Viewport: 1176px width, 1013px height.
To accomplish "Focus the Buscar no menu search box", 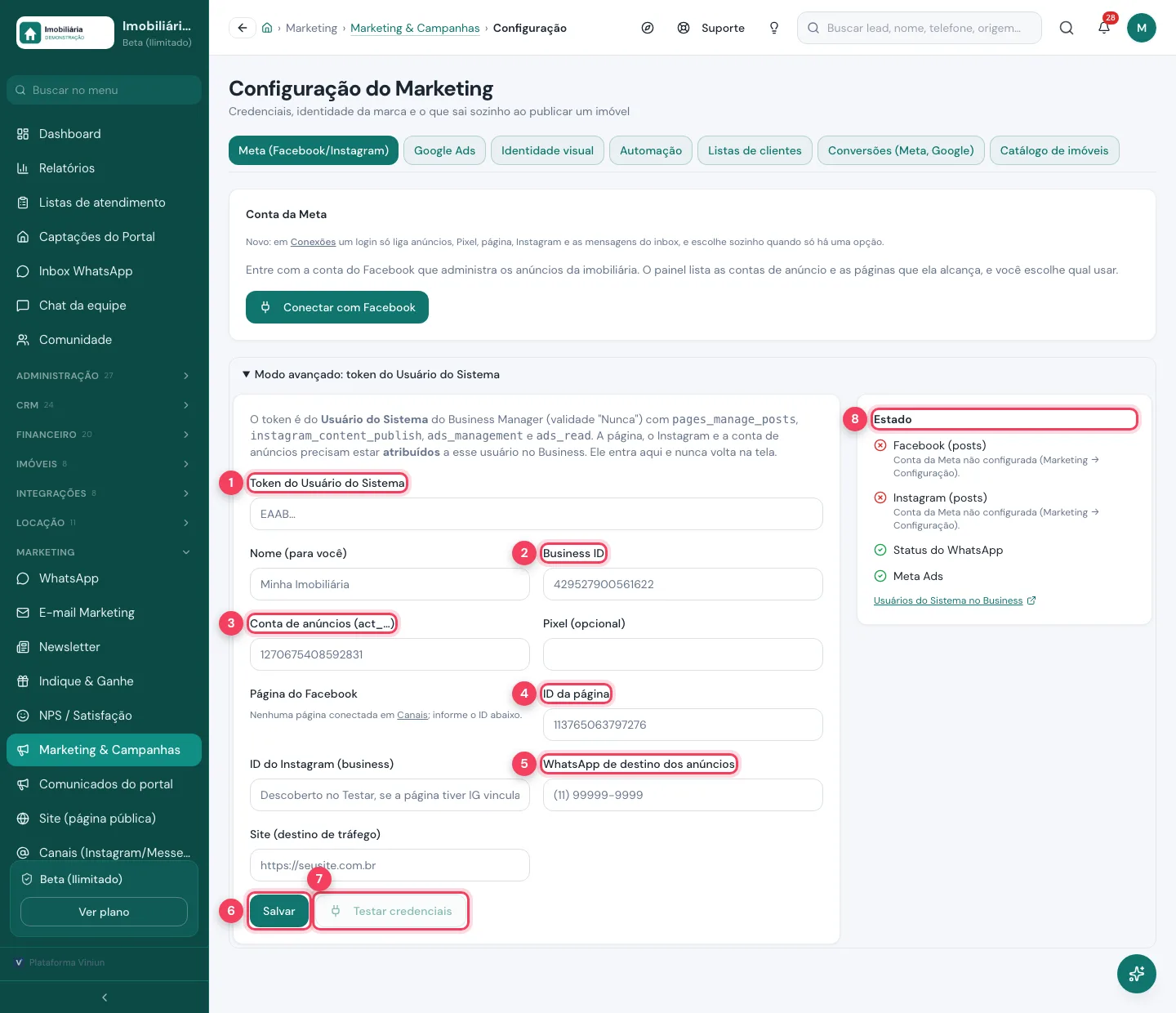I will (104, 90).
